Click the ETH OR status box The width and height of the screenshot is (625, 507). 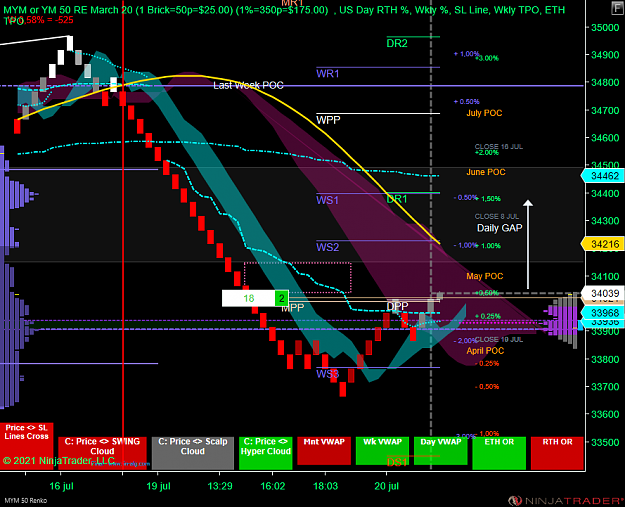499,453
